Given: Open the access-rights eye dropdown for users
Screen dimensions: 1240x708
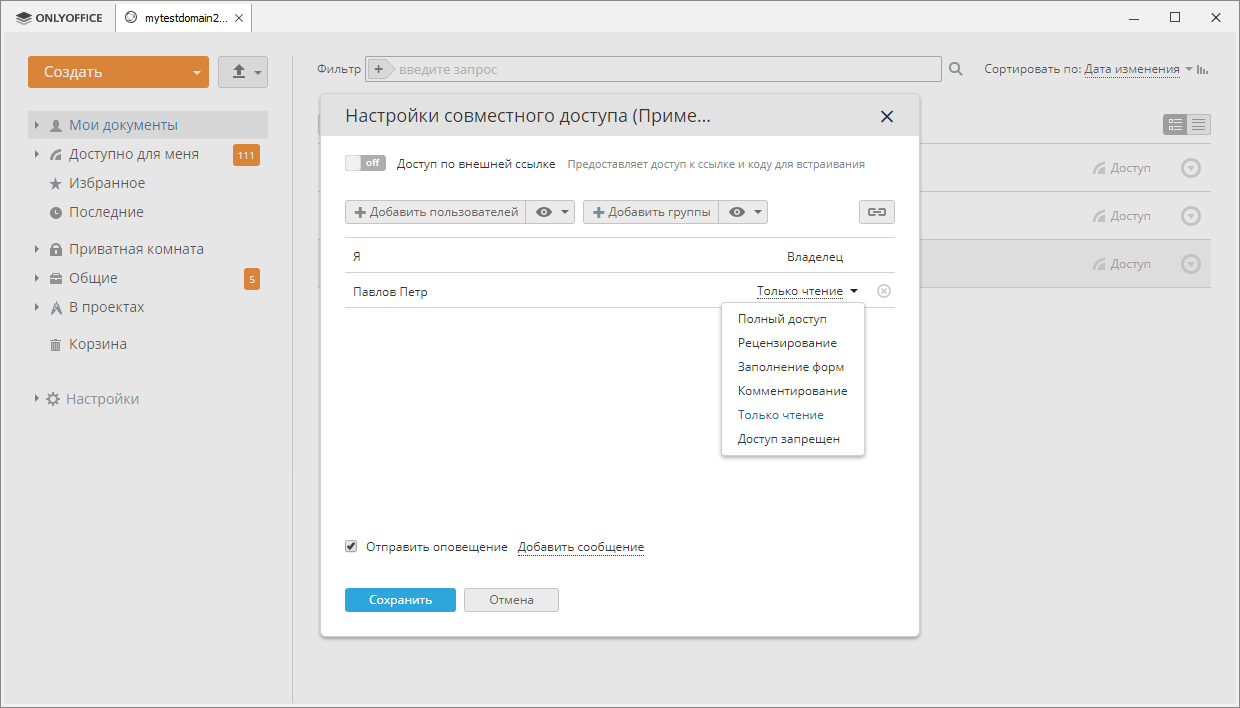Looking at the screenshot, I should pos(550,212).
